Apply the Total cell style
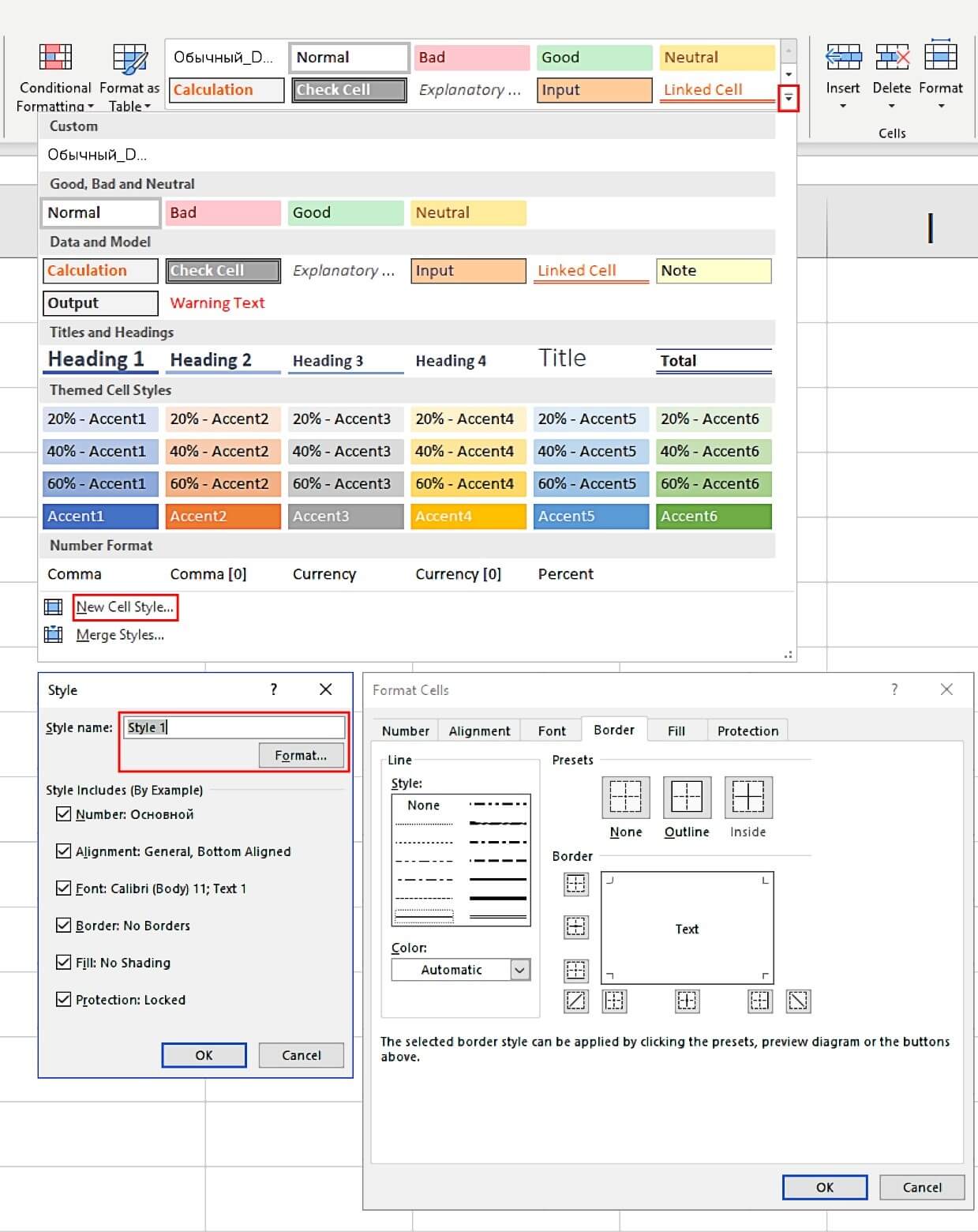Image resolution: width=978 pixels, height=1232 pixels. [714, 361]
